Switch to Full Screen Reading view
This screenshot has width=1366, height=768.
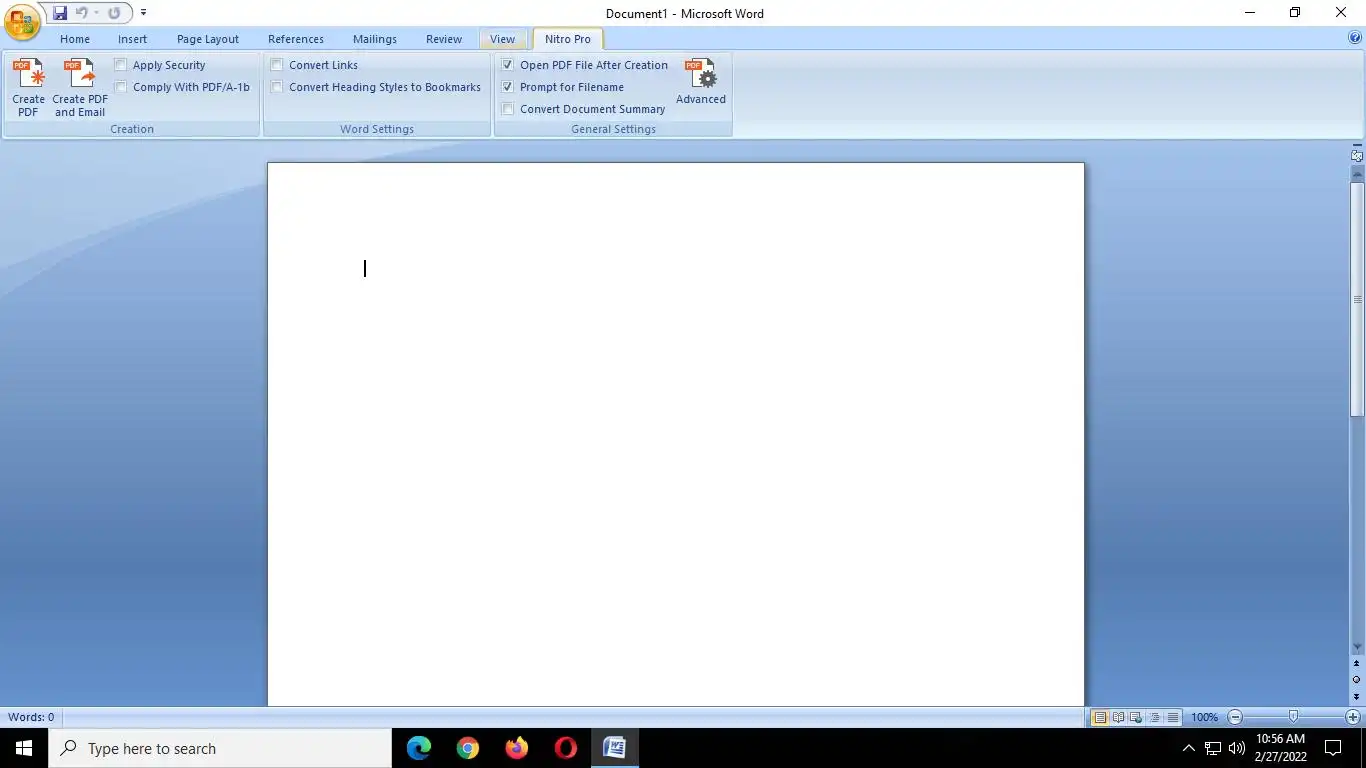coord(1118,717)
